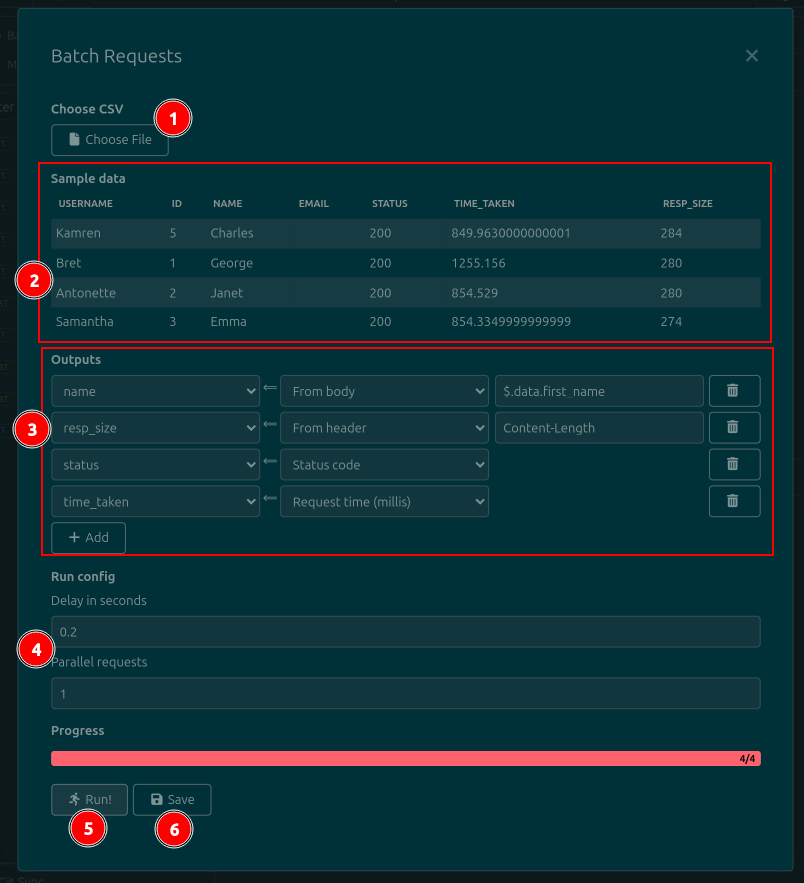This screenshot has height=883, width=804.
Task: Click the NAME column header
Action: tap(227, 204)
